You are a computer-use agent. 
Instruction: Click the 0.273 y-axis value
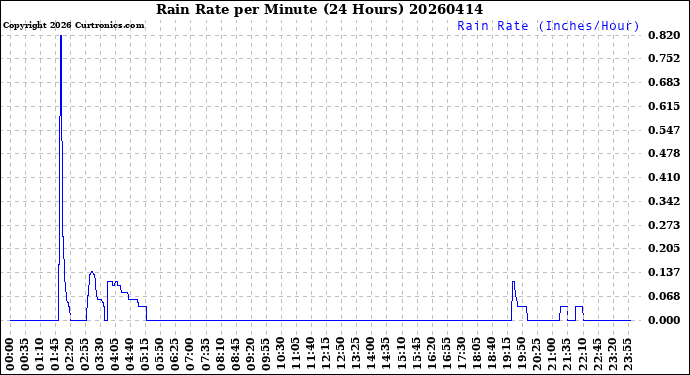point(664,225)
